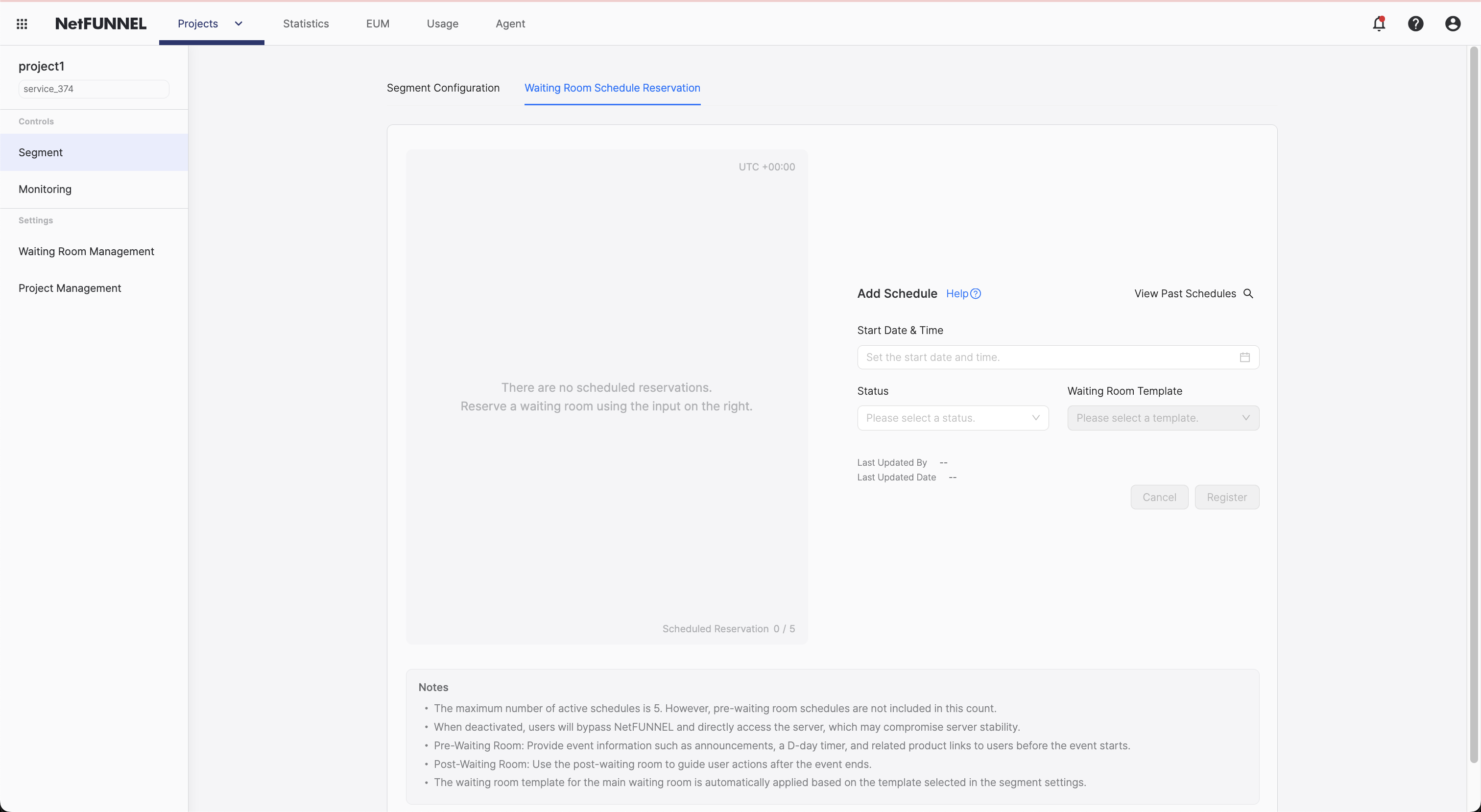The width and height of the screenshot is (1481, 812).
Task: Switch to the Segment Configuration tab
Action: (443, 88)
